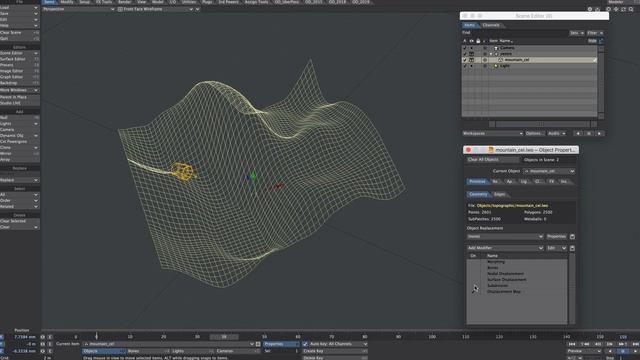
Task: Toggle the visibility mode icon for mountain_cel
Action: 471,60
